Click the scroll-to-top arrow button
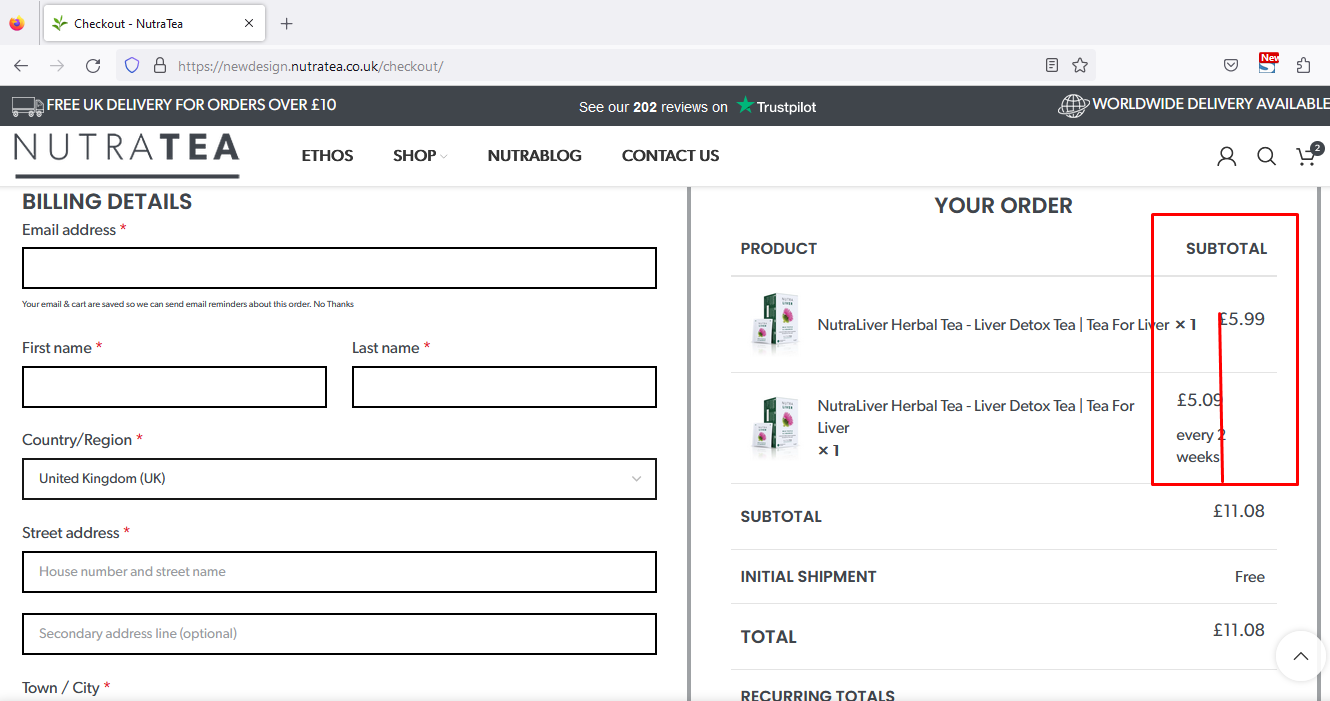This screenshot has height=701, width=1330. pyautogui.click(x=1300, y=656)
